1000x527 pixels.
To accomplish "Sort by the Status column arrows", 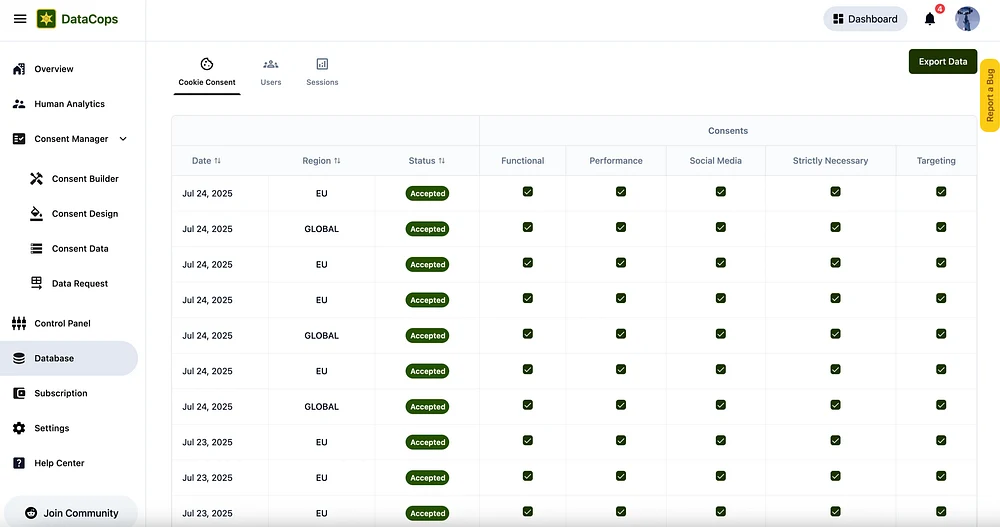I will 442,161.
